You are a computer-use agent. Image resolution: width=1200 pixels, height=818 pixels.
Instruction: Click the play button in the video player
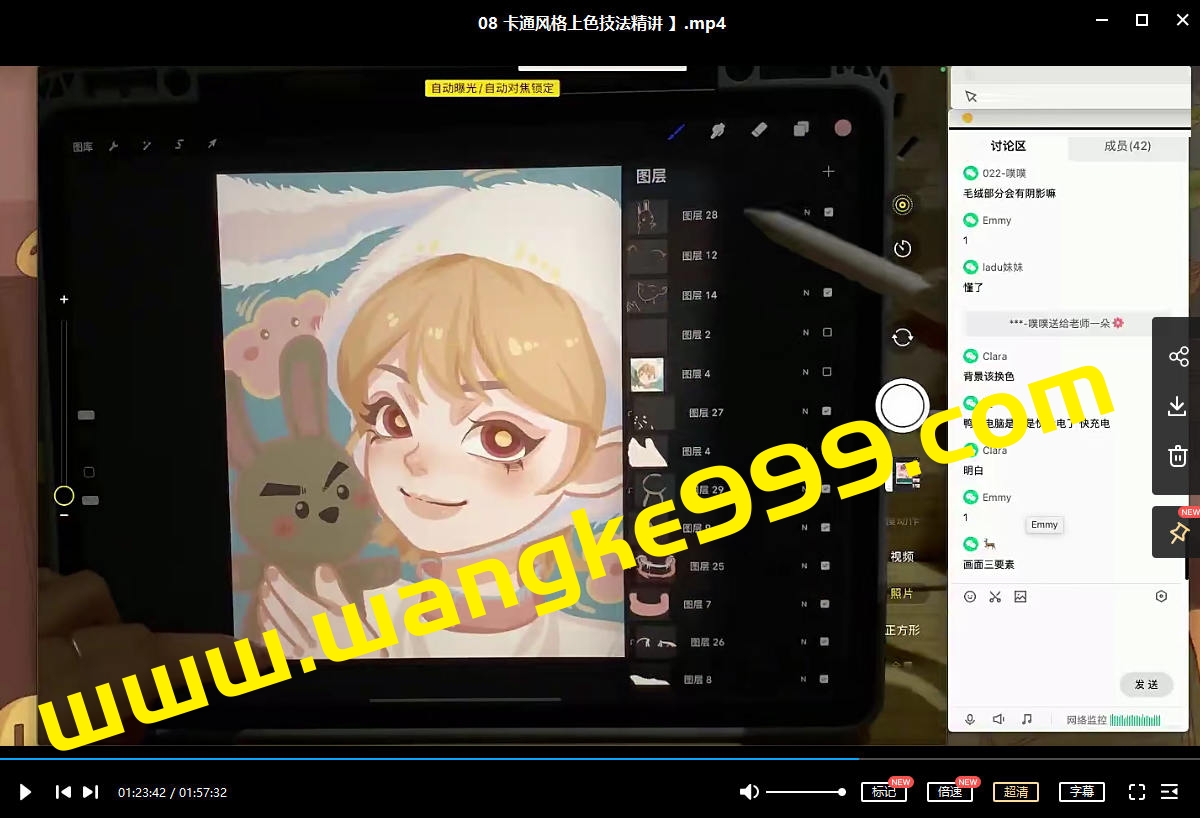[24, 791]
